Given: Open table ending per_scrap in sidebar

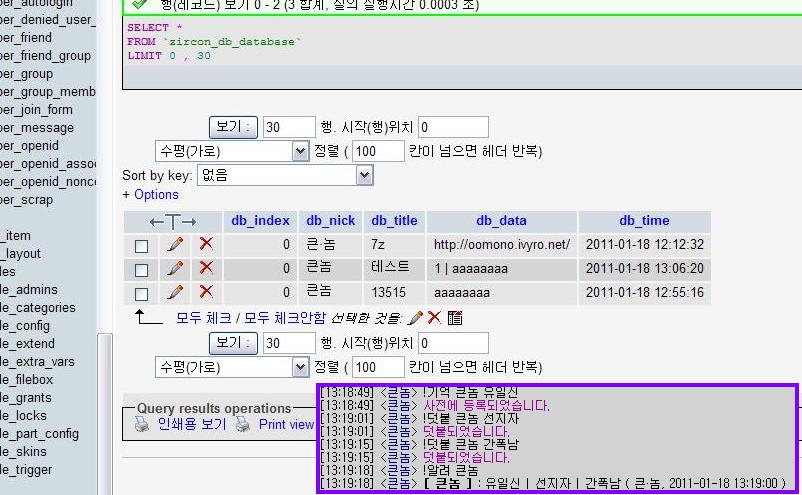Looking at the screenshot, I should (x=27, y=200).
